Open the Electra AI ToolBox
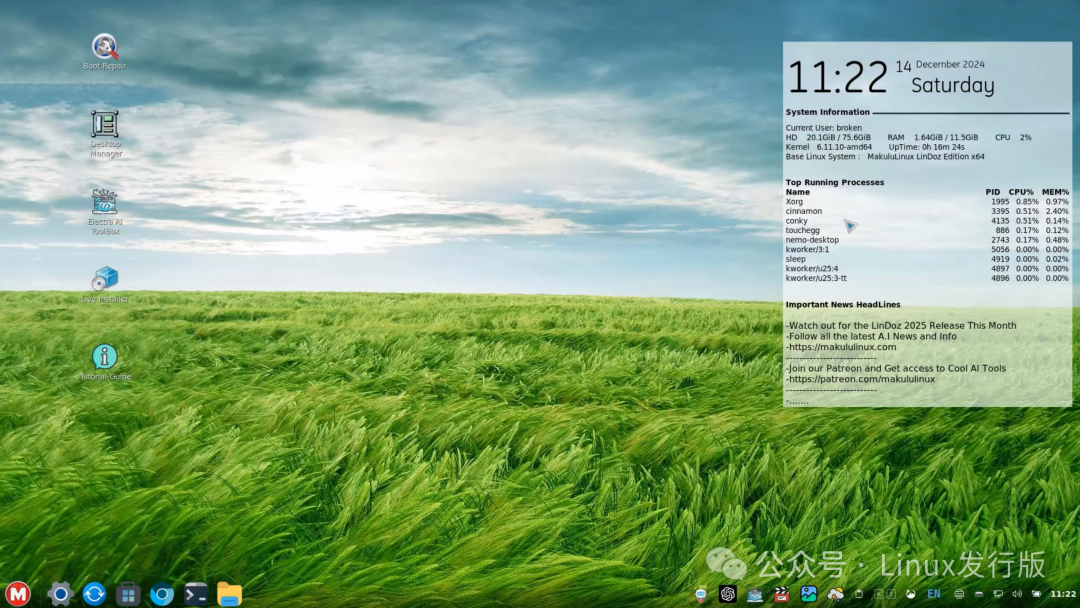This screenshot has width=1080, height=608. [x=103, y=201]
